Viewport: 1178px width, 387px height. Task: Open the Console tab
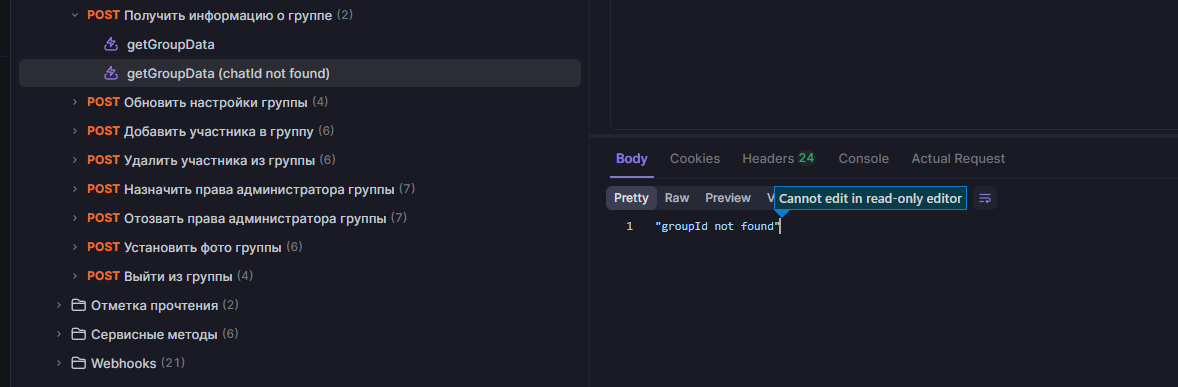(x=863, y=159)
